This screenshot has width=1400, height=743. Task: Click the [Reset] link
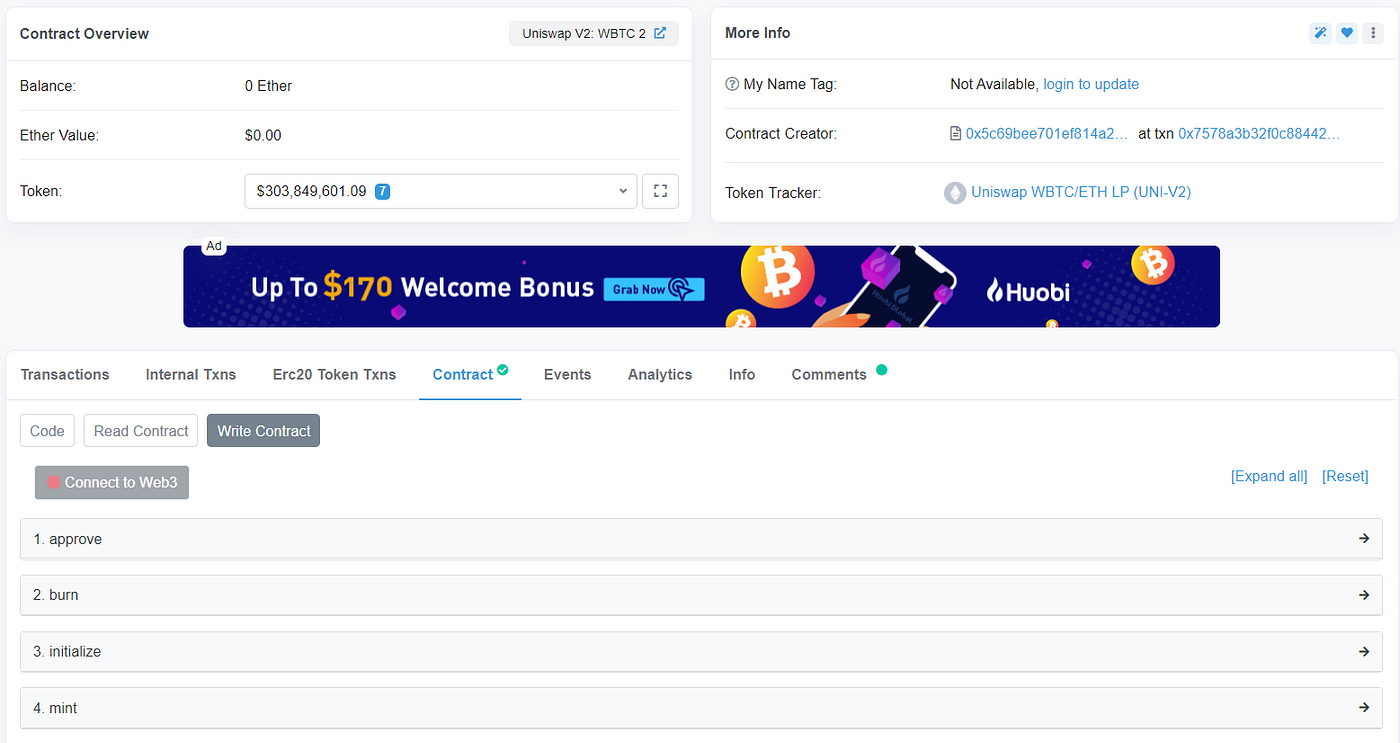(1345, 476)
